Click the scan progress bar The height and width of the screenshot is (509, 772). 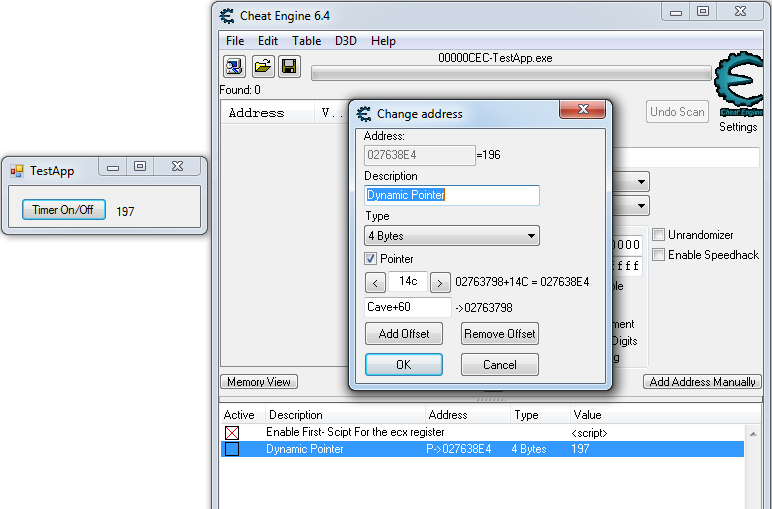point(511,73)
